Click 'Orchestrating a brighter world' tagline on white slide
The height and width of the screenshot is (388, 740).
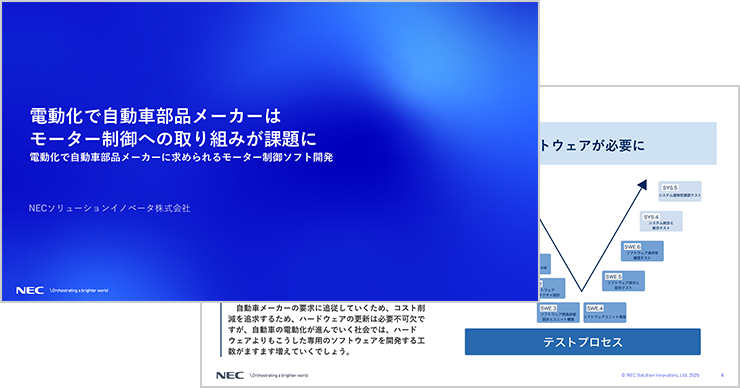coord(279,376)
